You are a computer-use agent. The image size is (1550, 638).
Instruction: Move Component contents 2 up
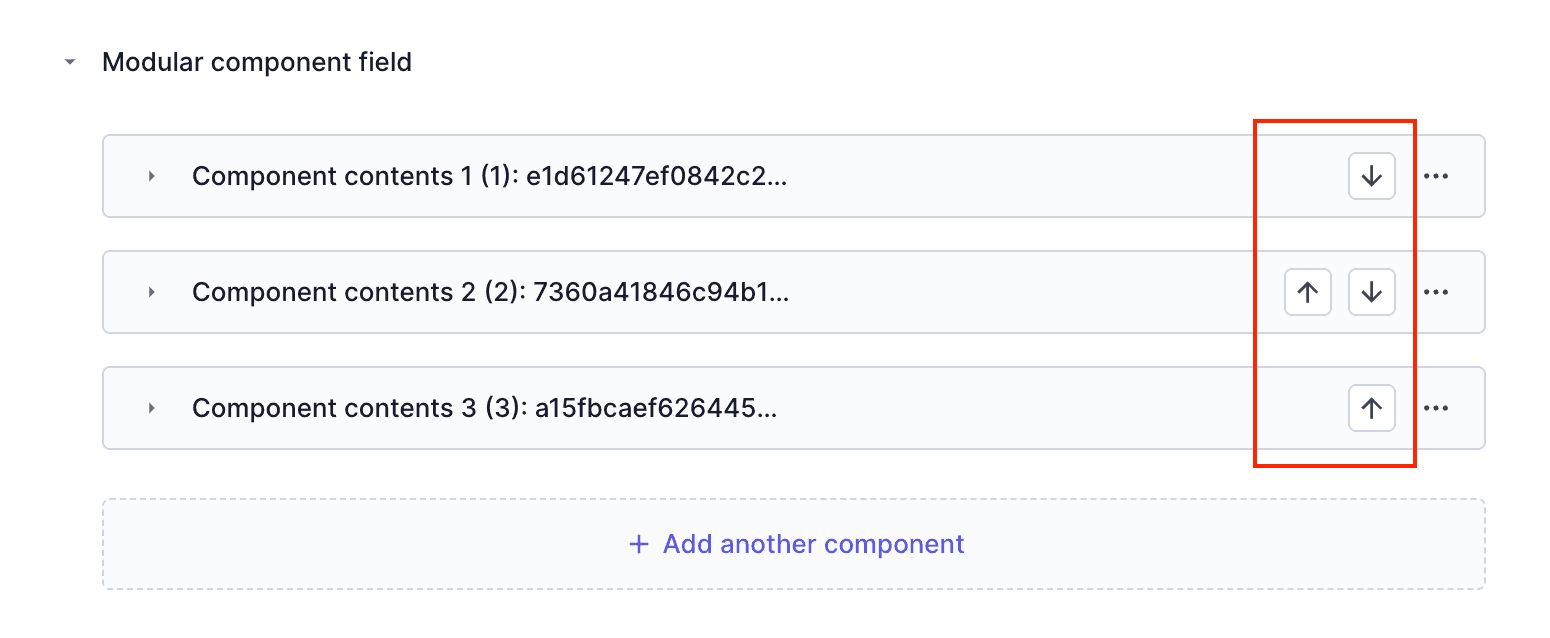pos(1307,292)
